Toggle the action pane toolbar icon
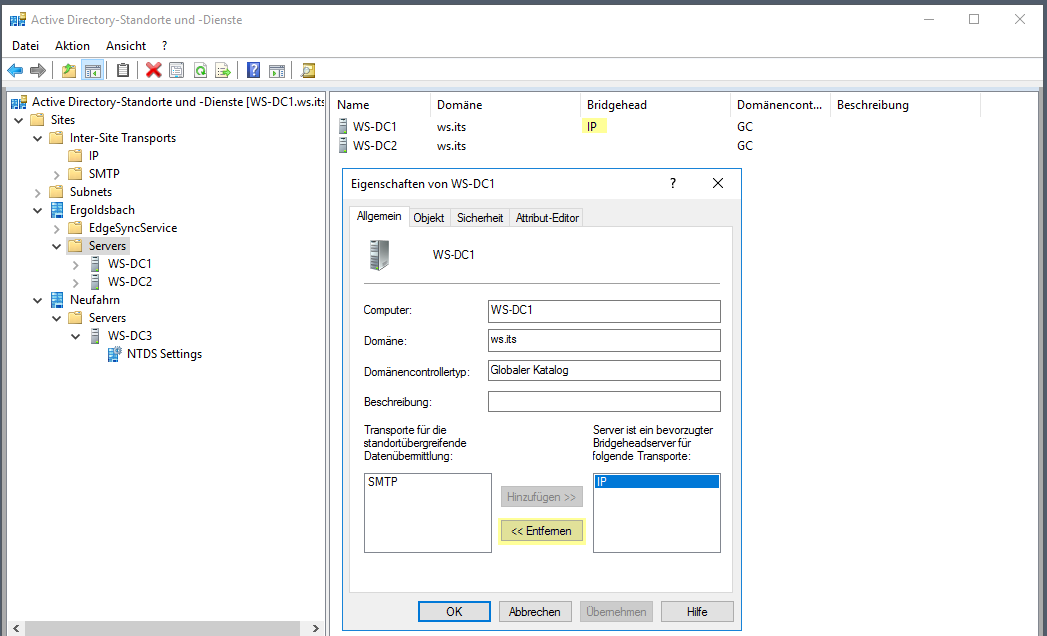Image resolution: width=1047 pixels, height=636 pixels. (x=276, y=70)
